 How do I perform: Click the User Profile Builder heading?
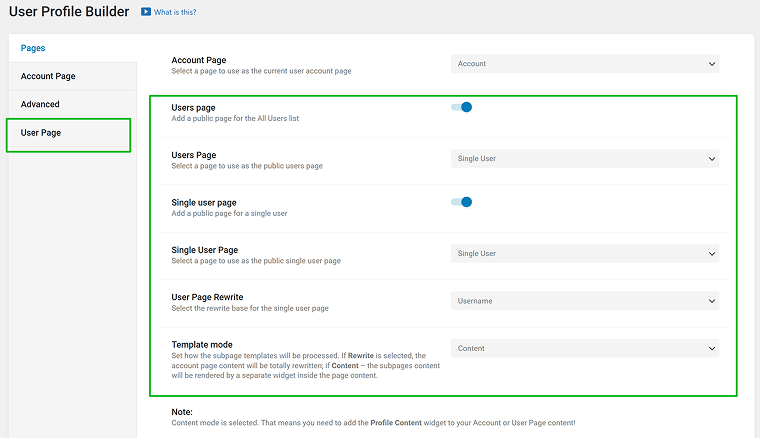coord(69,12)
